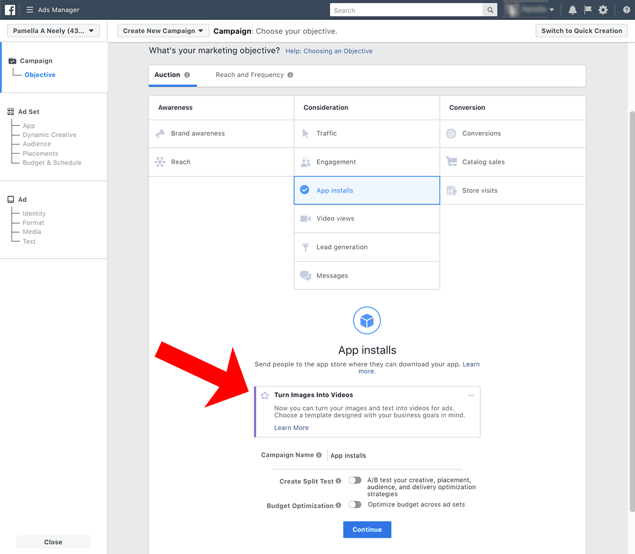635x554 pixels.
Task: Click the Close button in the sidebar
Action: point(53,542)
